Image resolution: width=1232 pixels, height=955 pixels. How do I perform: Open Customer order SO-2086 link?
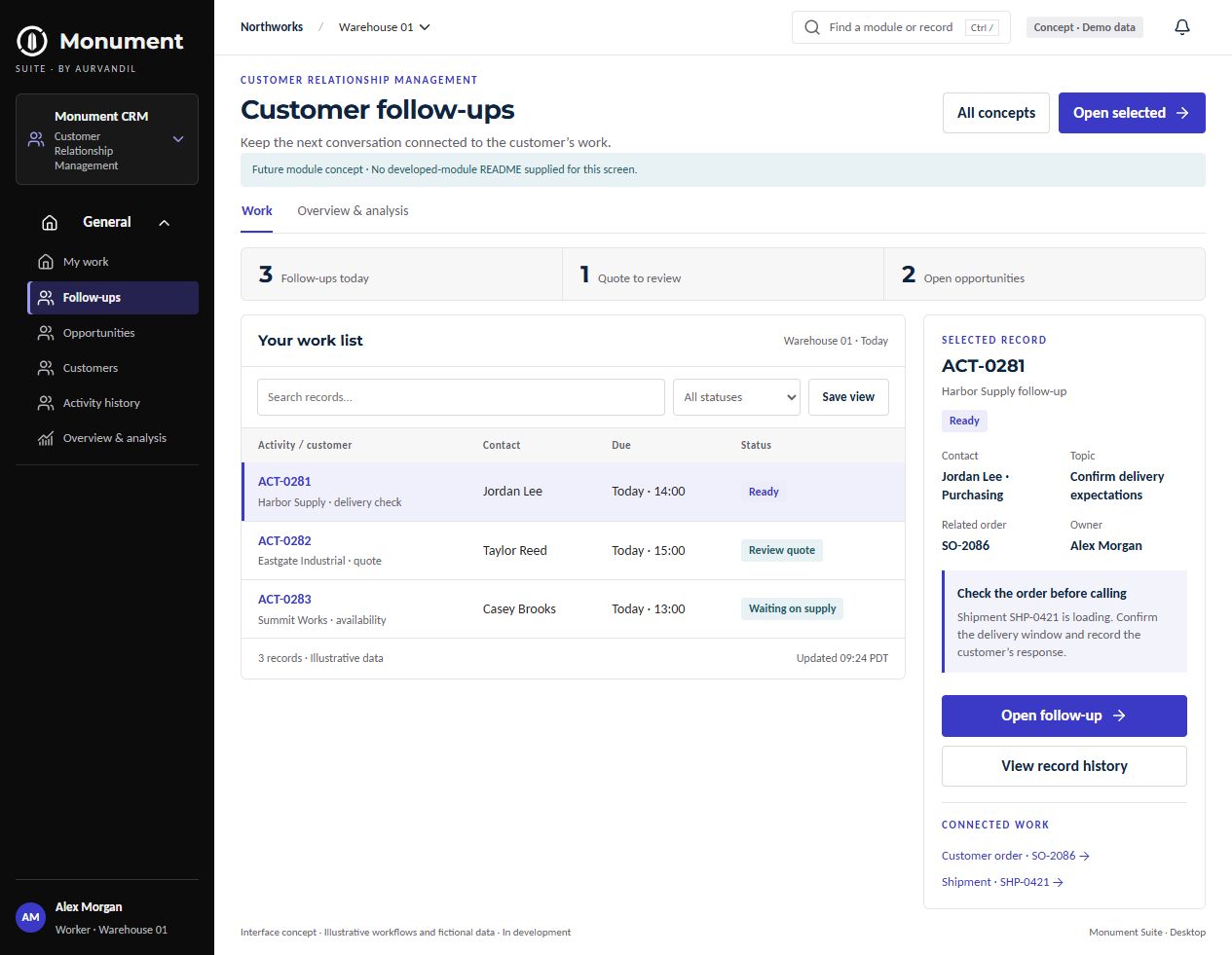pos(1015,856)
